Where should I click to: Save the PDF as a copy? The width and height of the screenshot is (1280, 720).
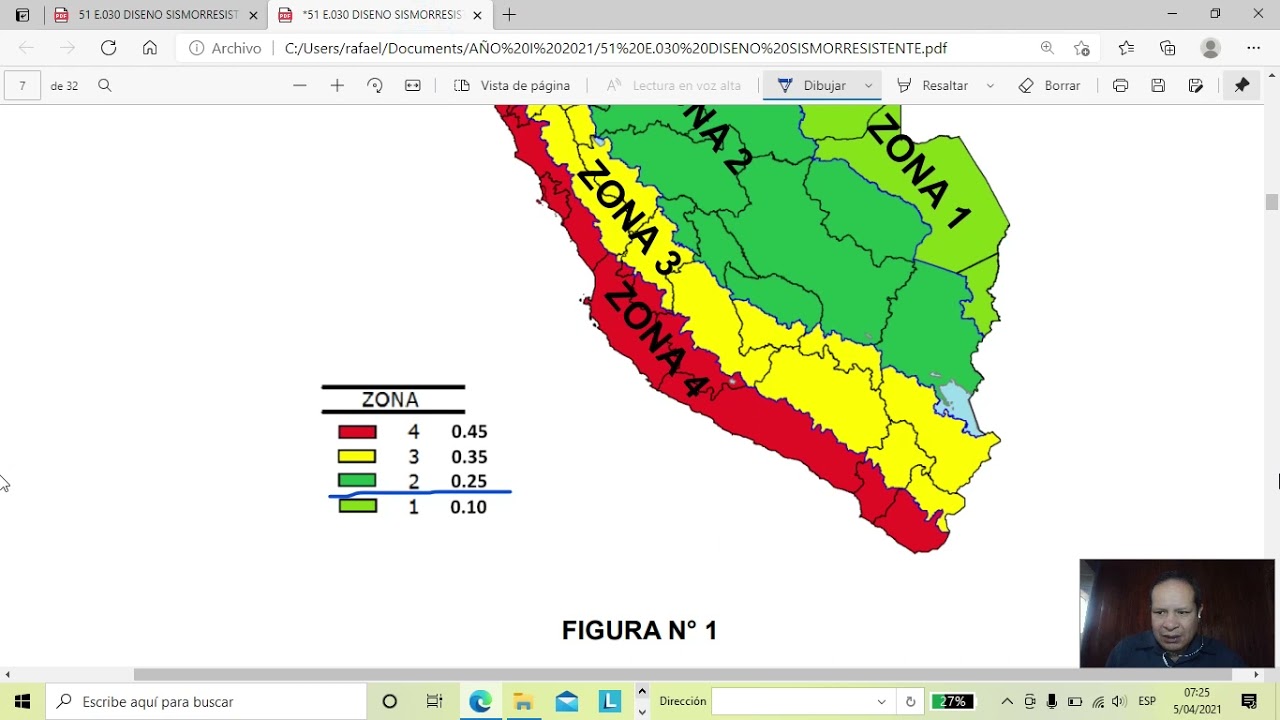pos(1196,86)
